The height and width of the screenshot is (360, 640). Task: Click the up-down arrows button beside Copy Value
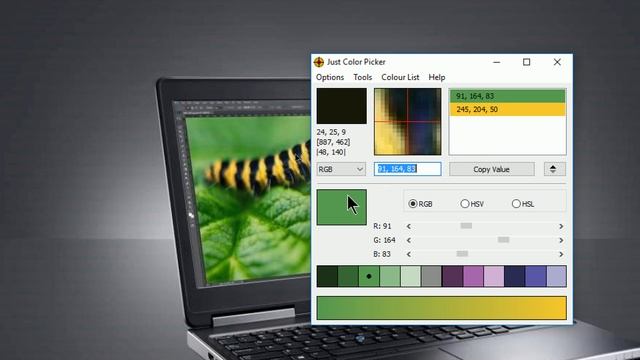coord(555,169)
